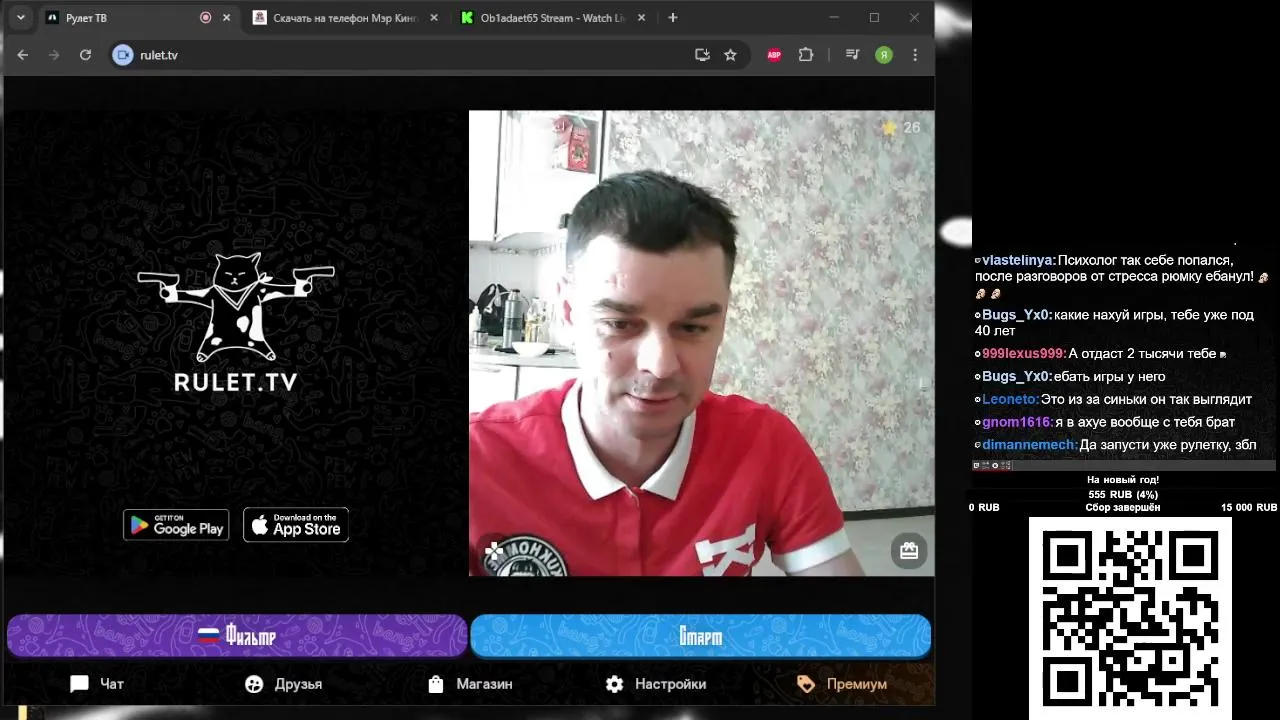The height and width of the screenshot is (720, 1280).
Task: Open the Премиум section
Action: [x=842, y=684]
